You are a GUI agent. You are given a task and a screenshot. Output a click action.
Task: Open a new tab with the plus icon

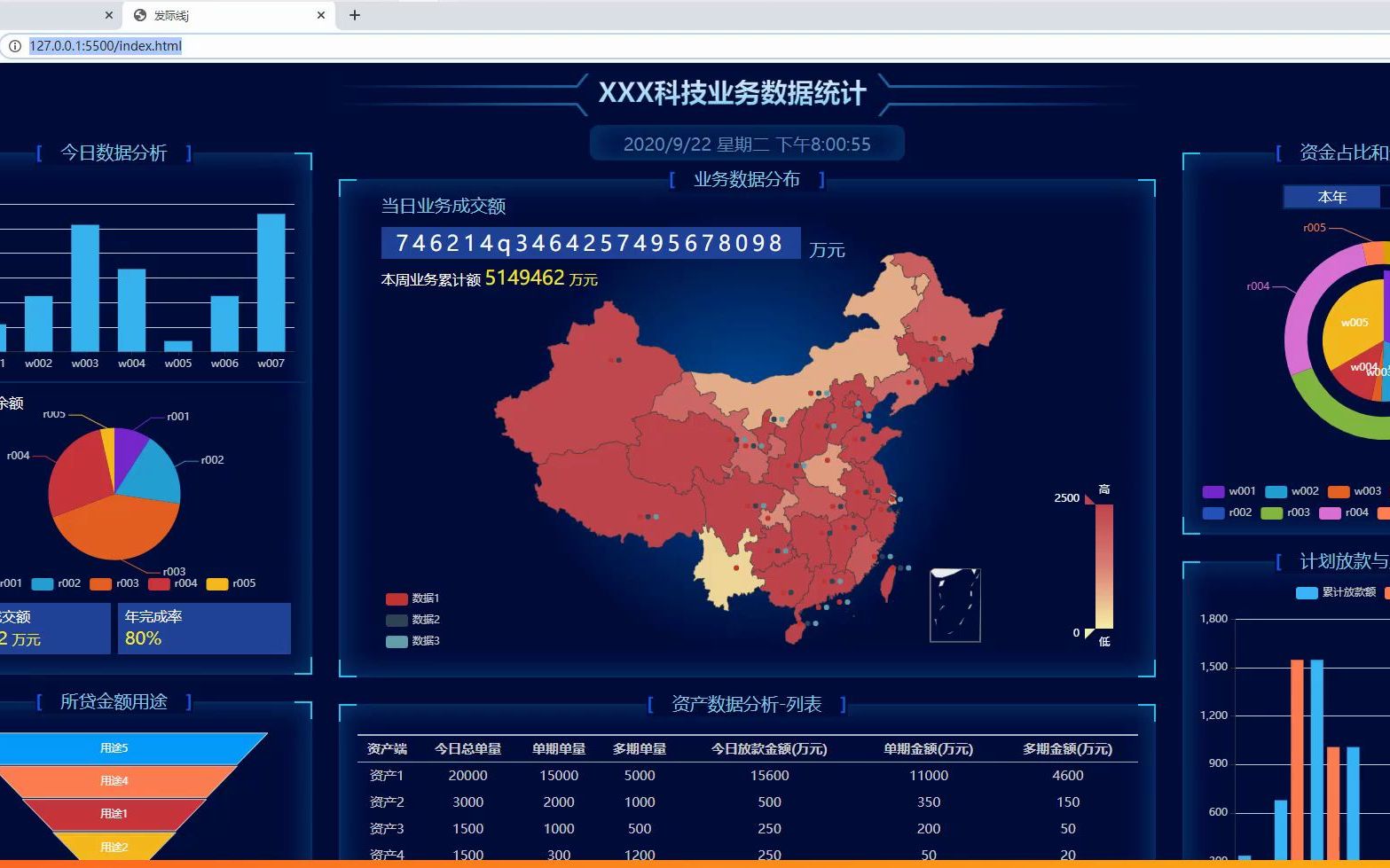click(x=353, y=14)
